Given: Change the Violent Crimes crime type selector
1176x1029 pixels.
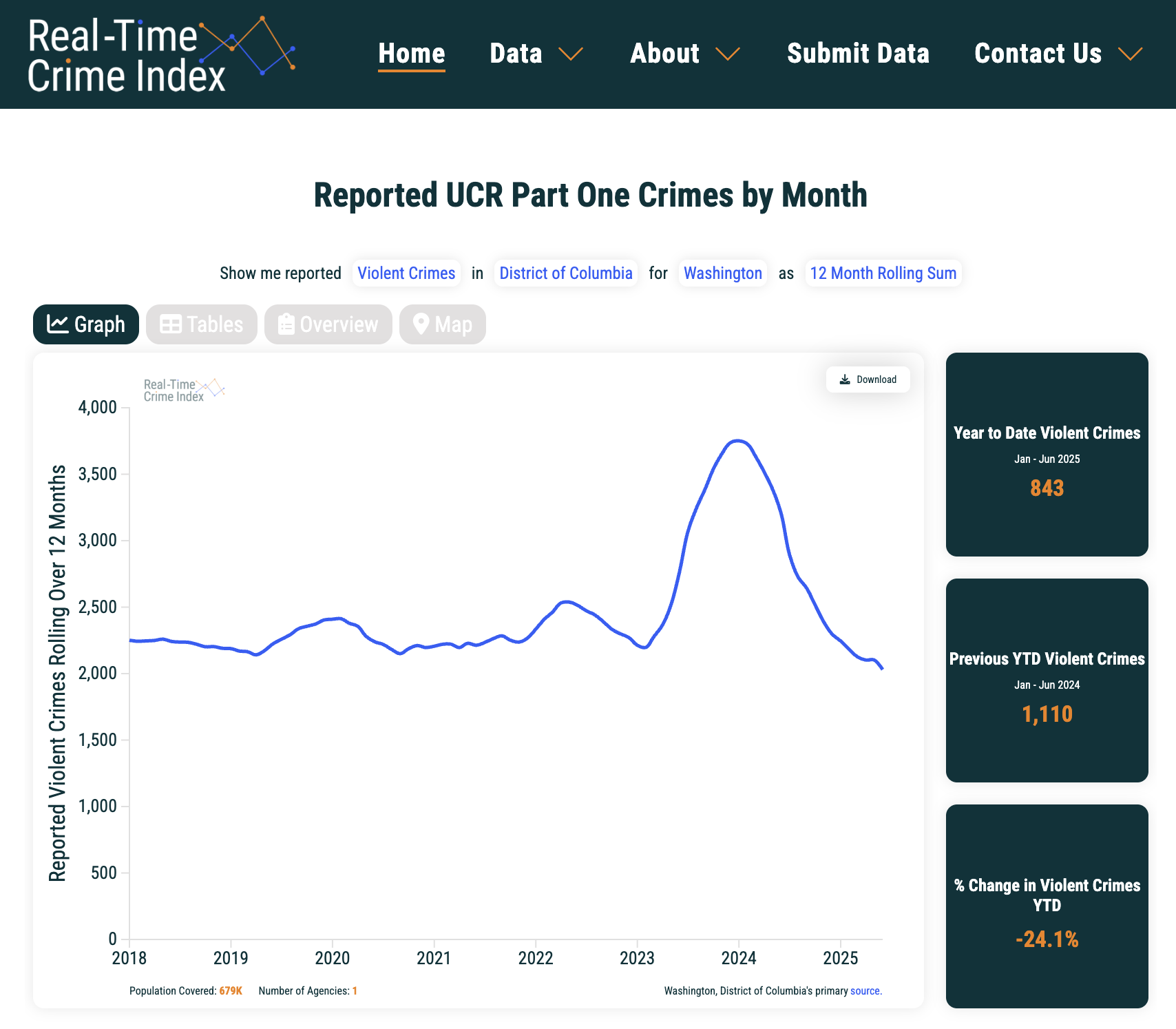Looking at the screenshot, I should click(x=406, y=273).
